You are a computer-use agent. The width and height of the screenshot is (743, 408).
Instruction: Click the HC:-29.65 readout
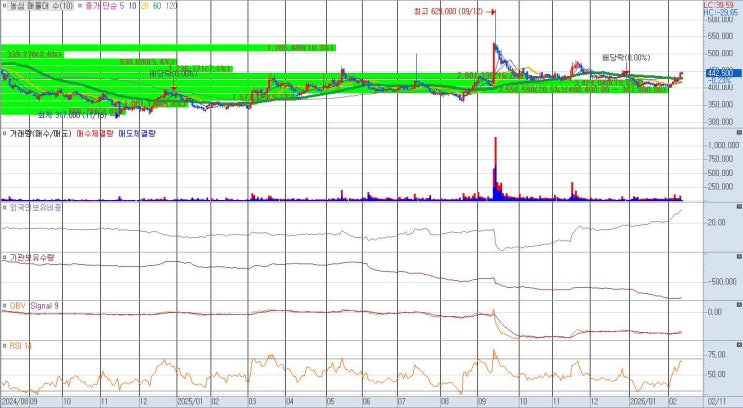(x=720, y=12)
